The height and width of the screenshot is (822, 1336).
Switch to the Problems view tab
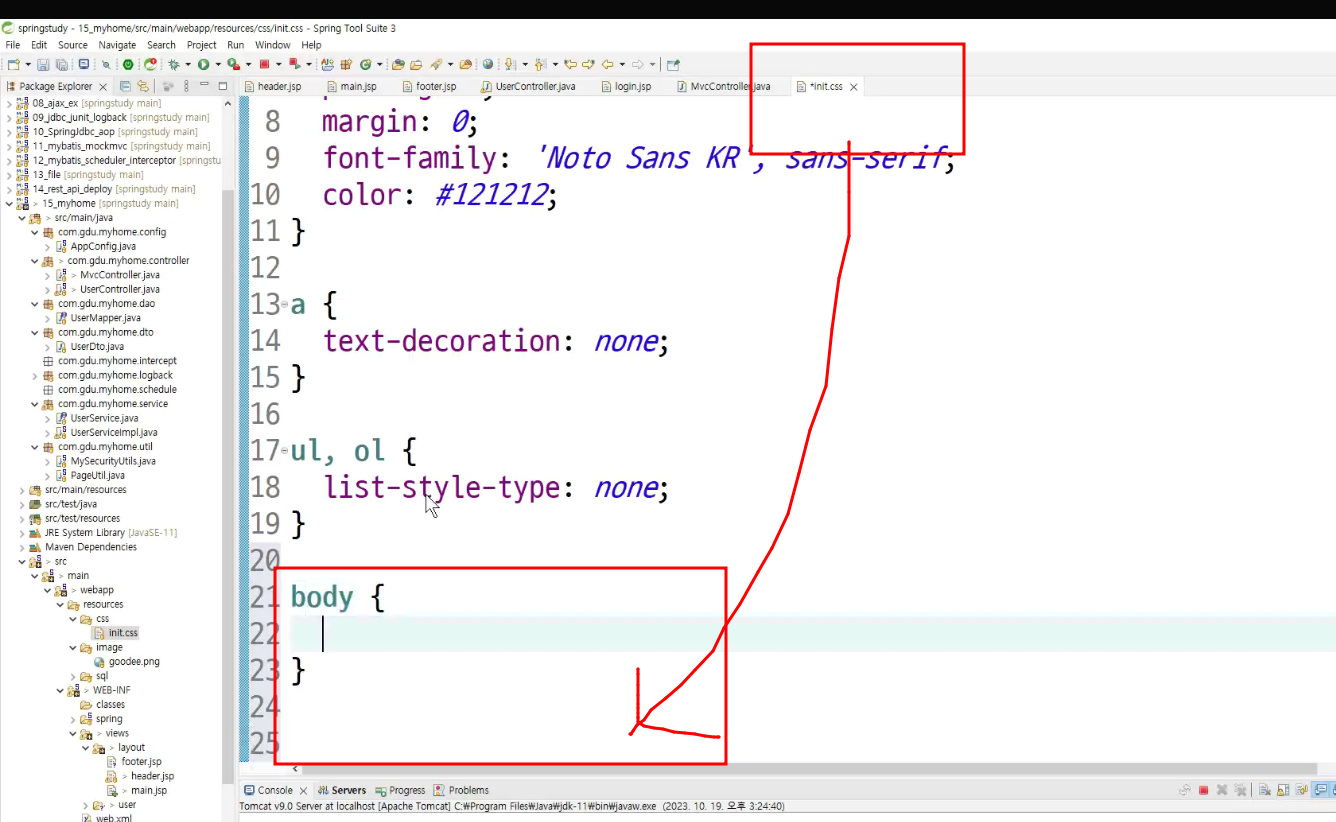[x=461, y=790]
